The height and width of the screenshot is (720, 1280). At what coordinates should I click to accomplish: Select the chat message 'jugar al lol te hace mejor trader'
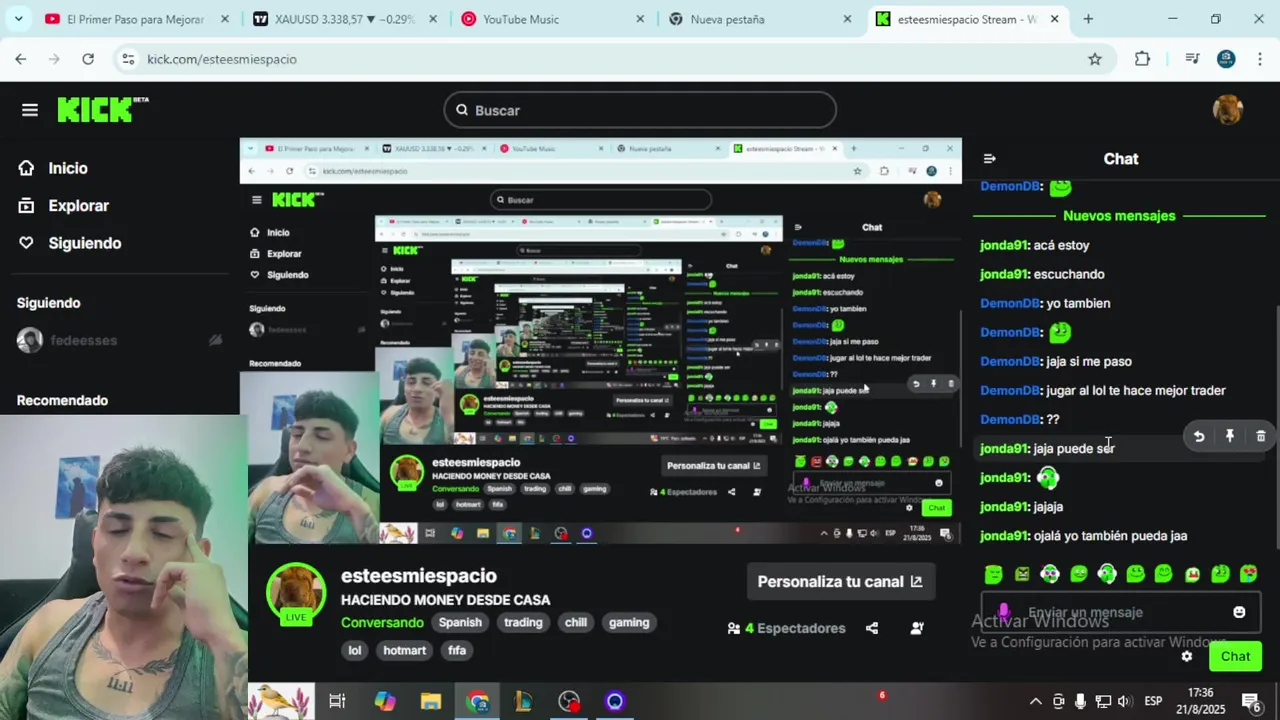[x=1135, y=390]
